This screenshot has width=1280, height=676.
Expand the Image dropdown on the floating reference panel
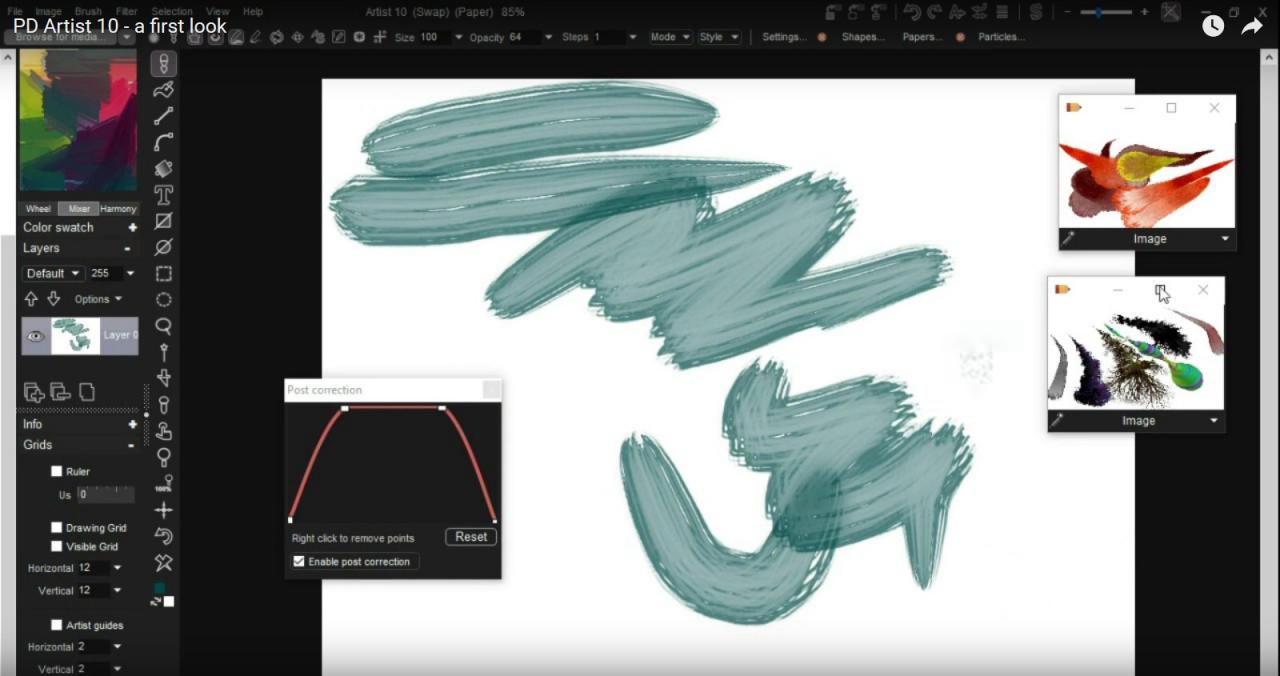click(x=1225, y=238)
